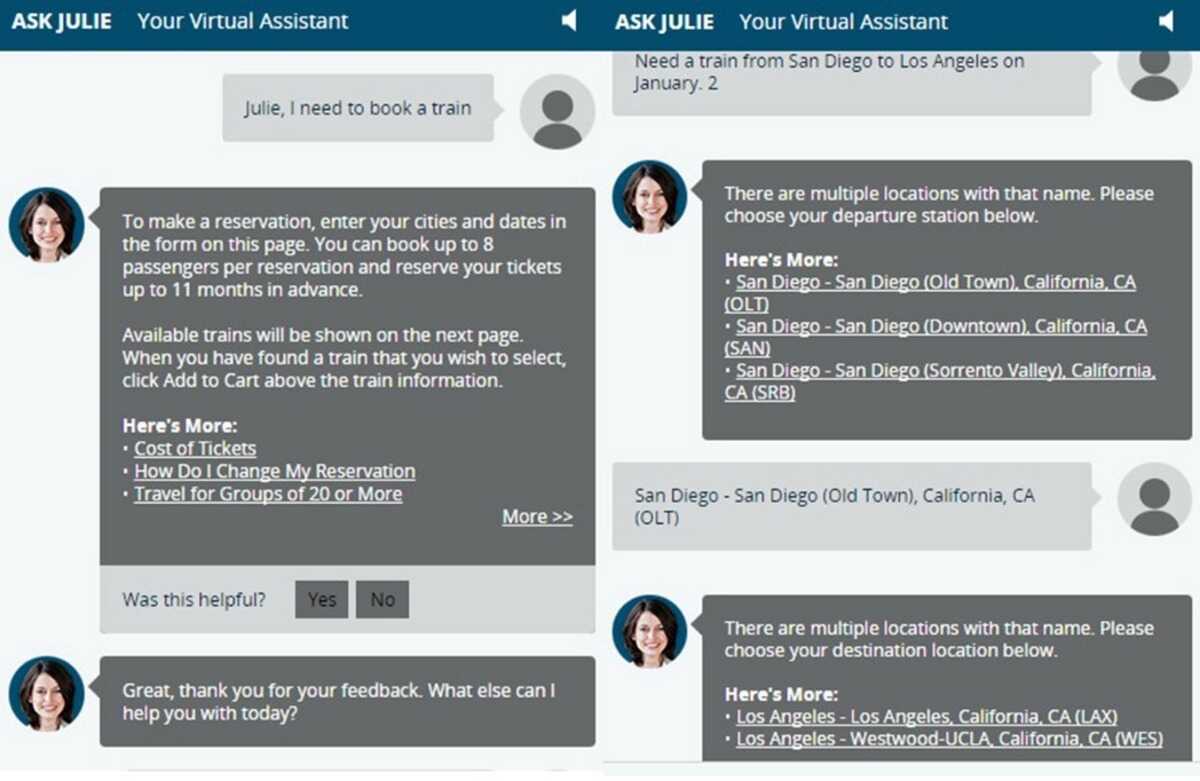Mute the speaker icon in the left panel
Image resolution: width=1200 pixels, height=781 pixels.
click(x=569, y=20)
